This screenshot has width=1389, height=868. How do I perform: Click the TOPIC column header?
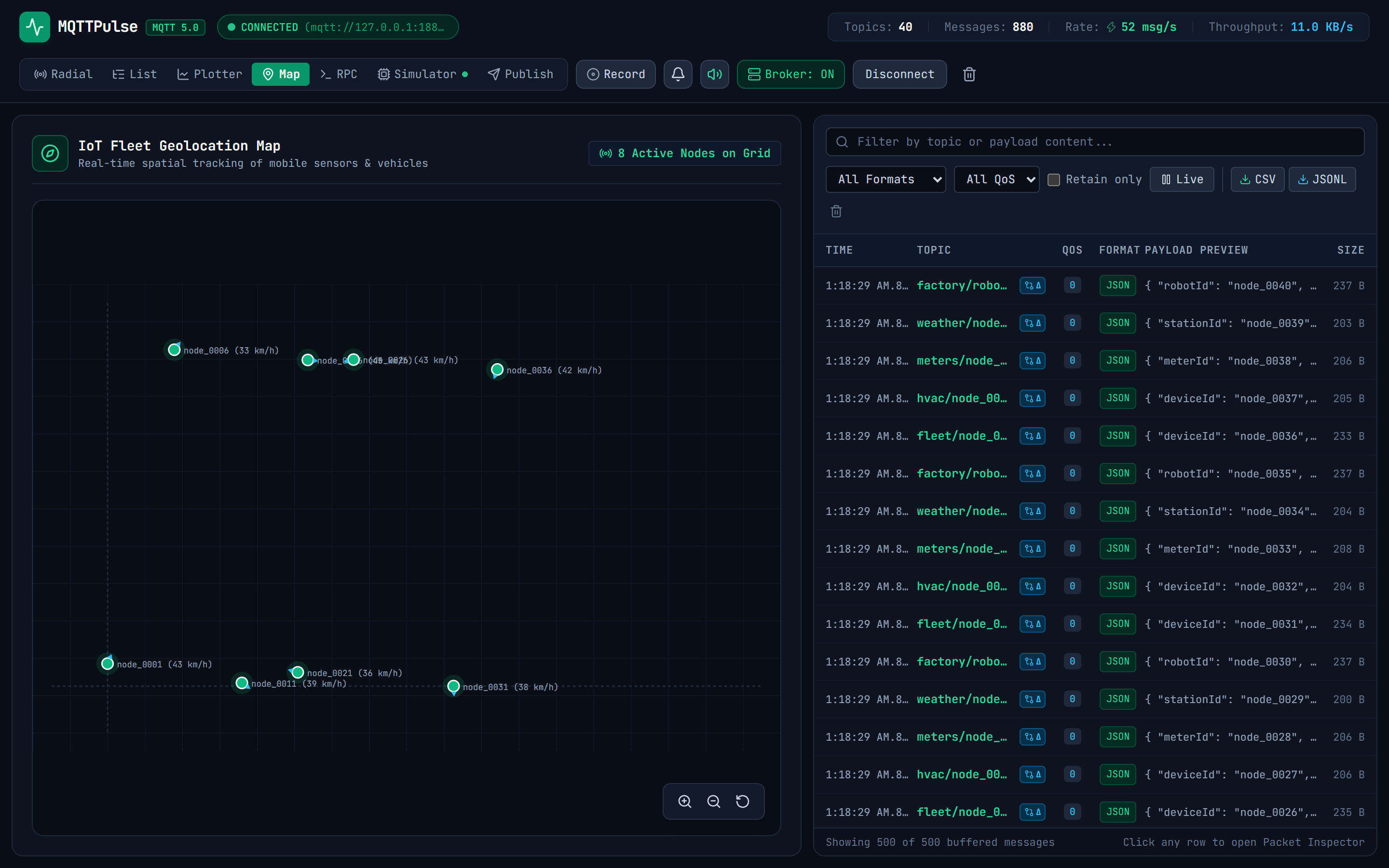click(x=934, y=250)
